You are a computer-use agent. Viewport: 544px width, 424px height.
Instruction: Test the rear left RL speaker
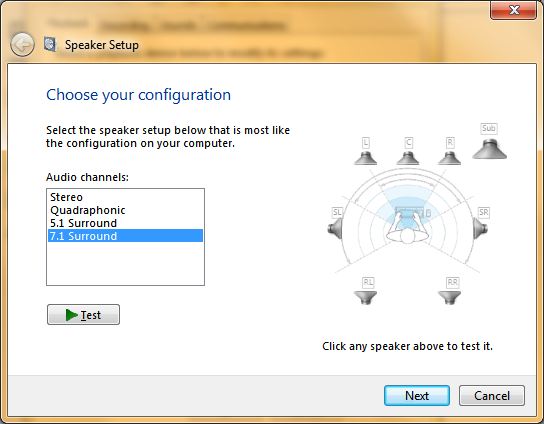pyautogui.click(x=365, y=298)
